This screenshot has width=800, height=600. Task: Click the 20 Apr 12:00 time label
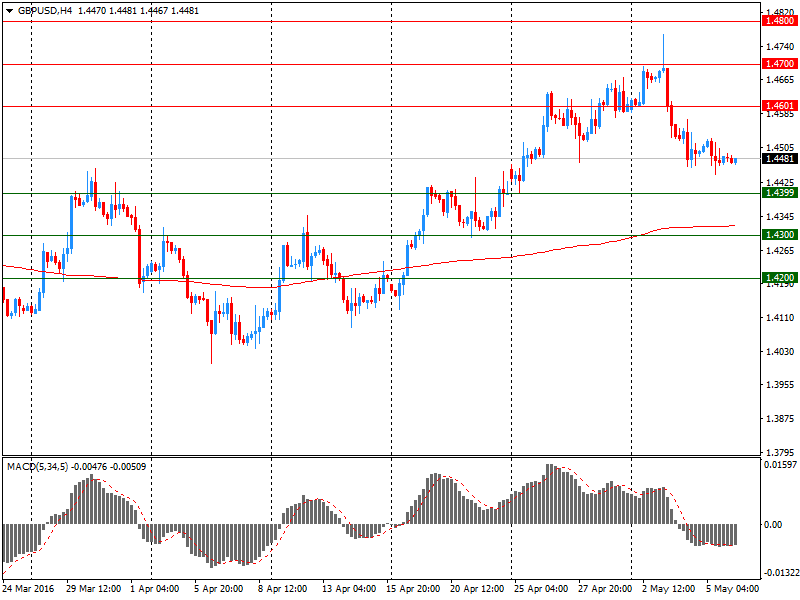[477, 589]
